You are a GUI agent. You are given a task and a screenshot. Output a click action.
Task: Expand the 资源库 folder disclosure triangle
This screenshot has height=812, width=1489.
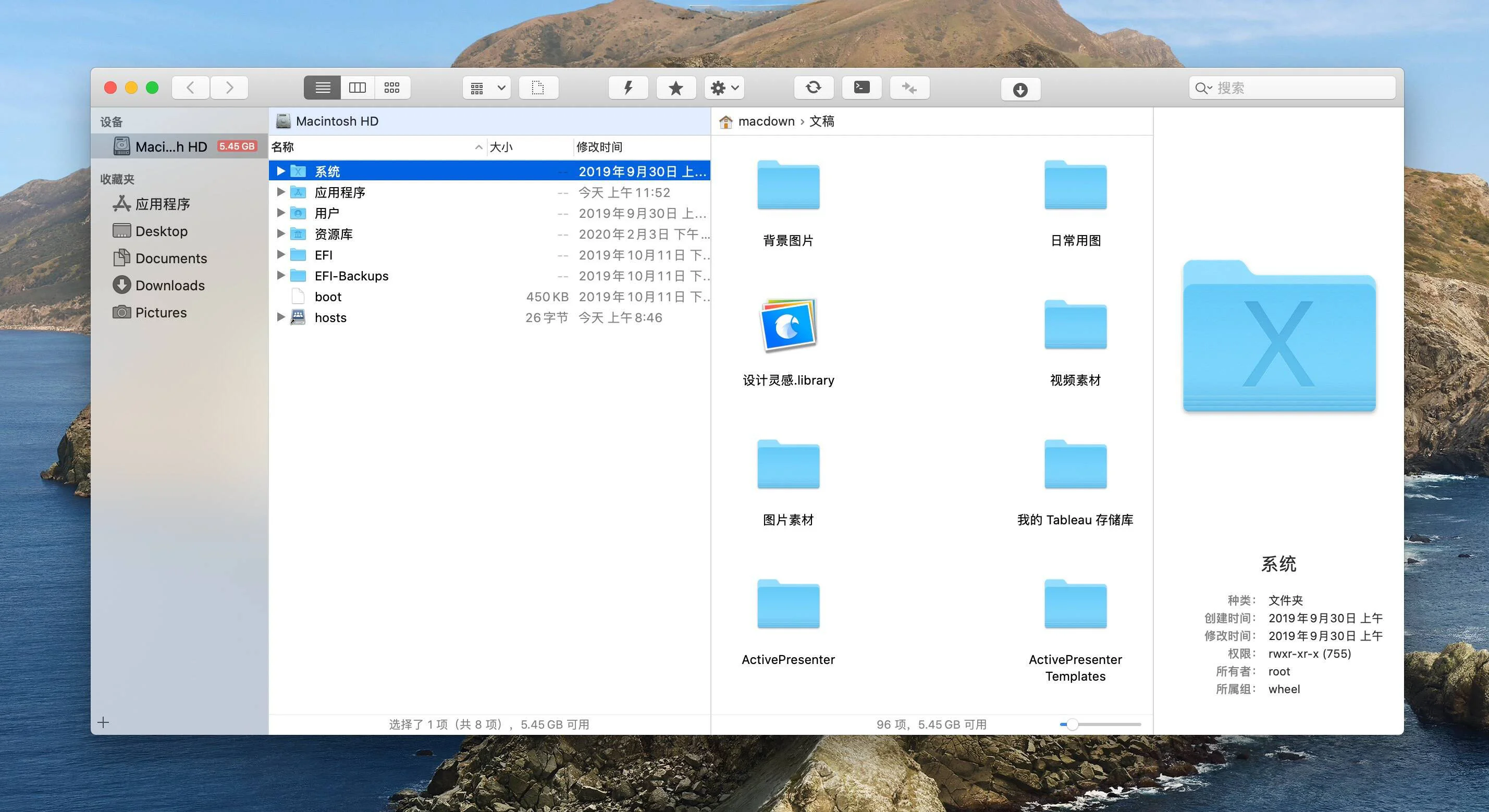click(x=281, y=233)
